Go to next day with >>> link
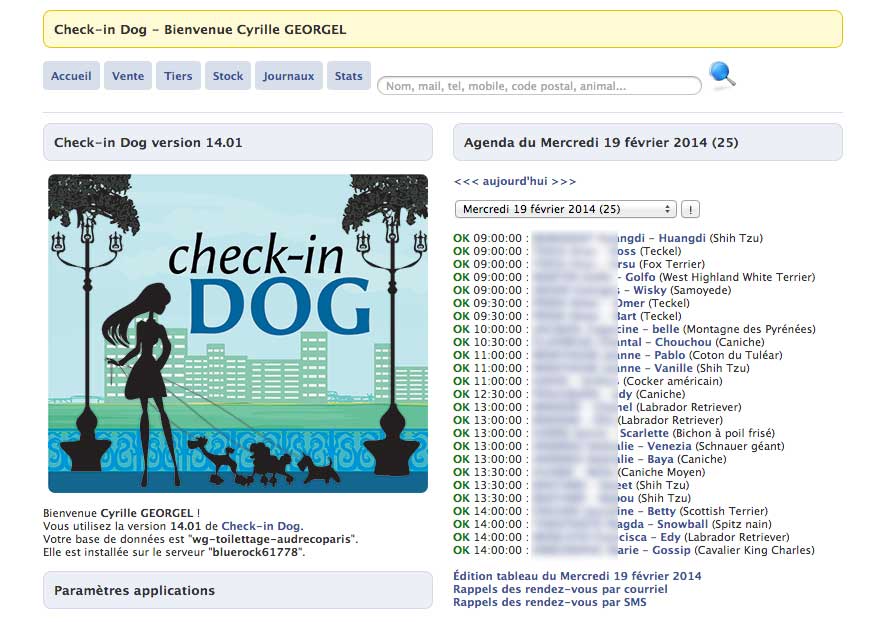880x622 pixels. [x=564, y=181]
